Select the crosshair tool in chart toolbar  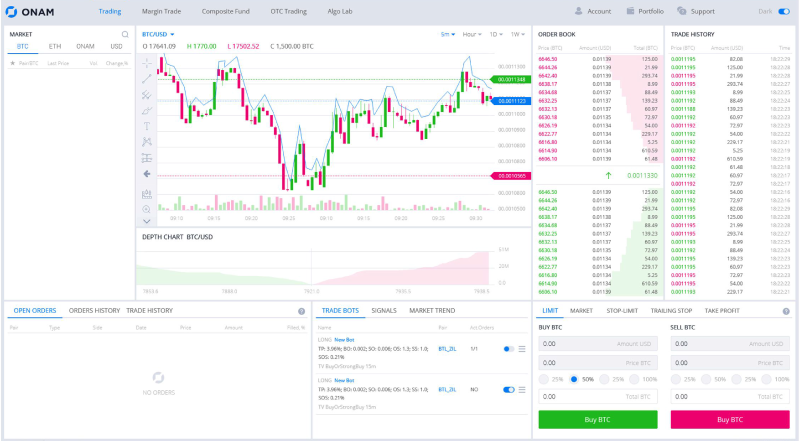146,63
